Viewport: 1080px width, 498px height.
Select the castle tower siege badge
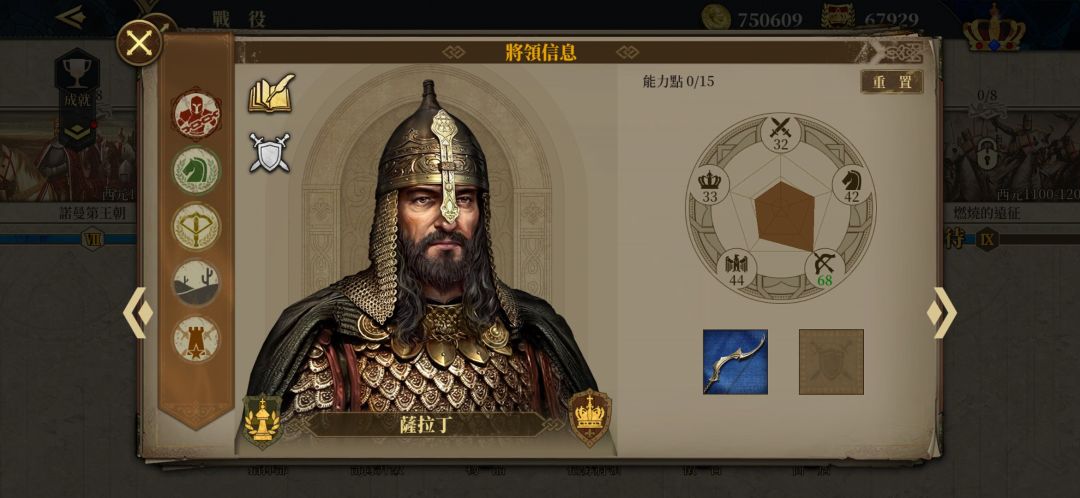tap(196, 340)
